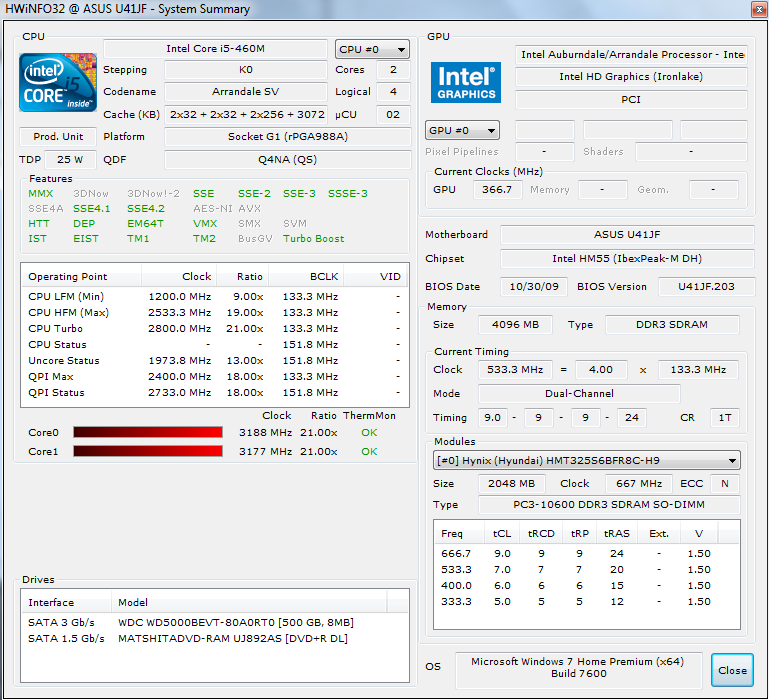
Task: Click the EM64T feature label
Action: point(145,224)
